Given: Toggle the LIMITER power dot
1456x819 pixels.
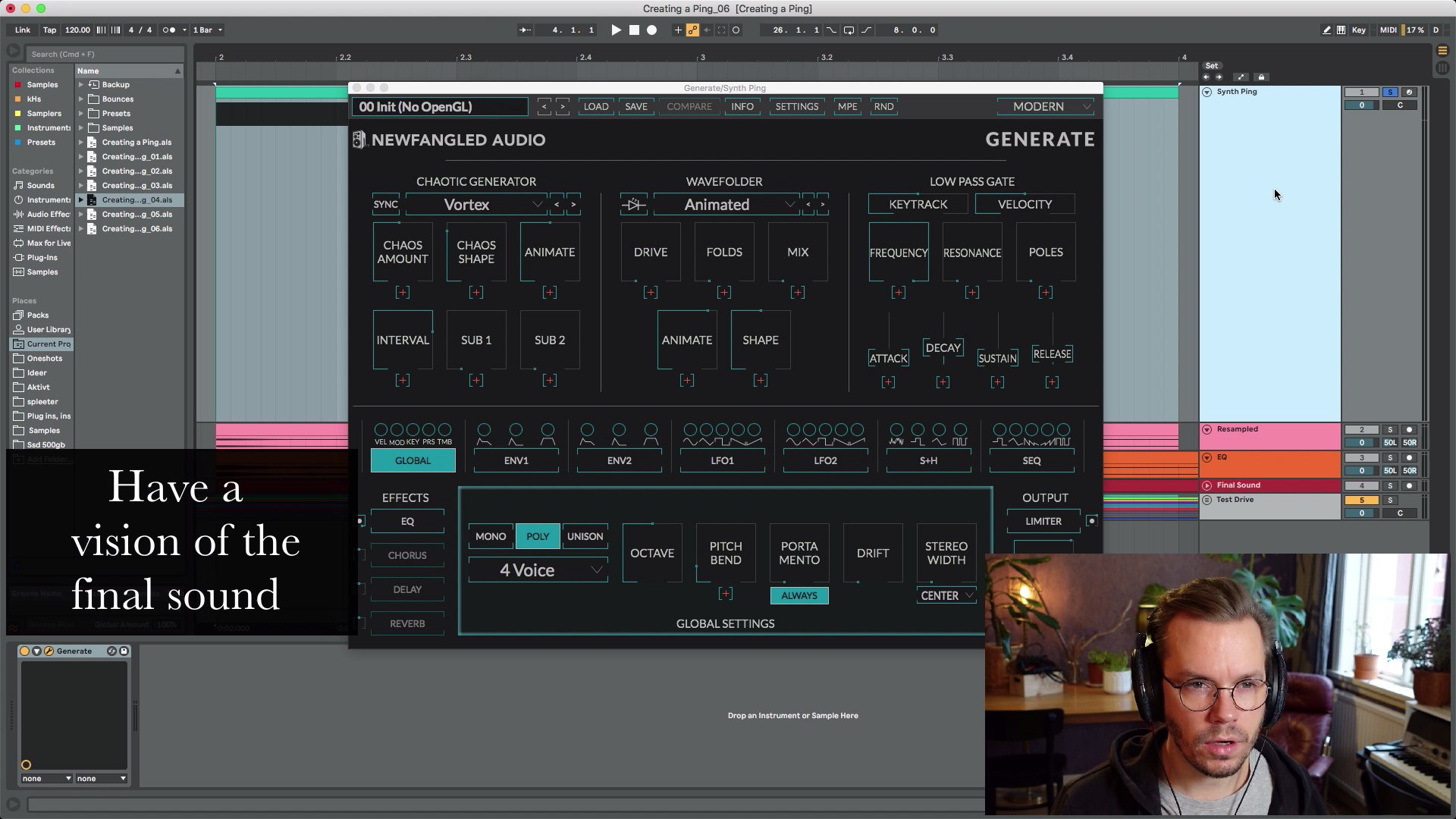Looking at the screenshot, I should click(x=1091, y=521).
